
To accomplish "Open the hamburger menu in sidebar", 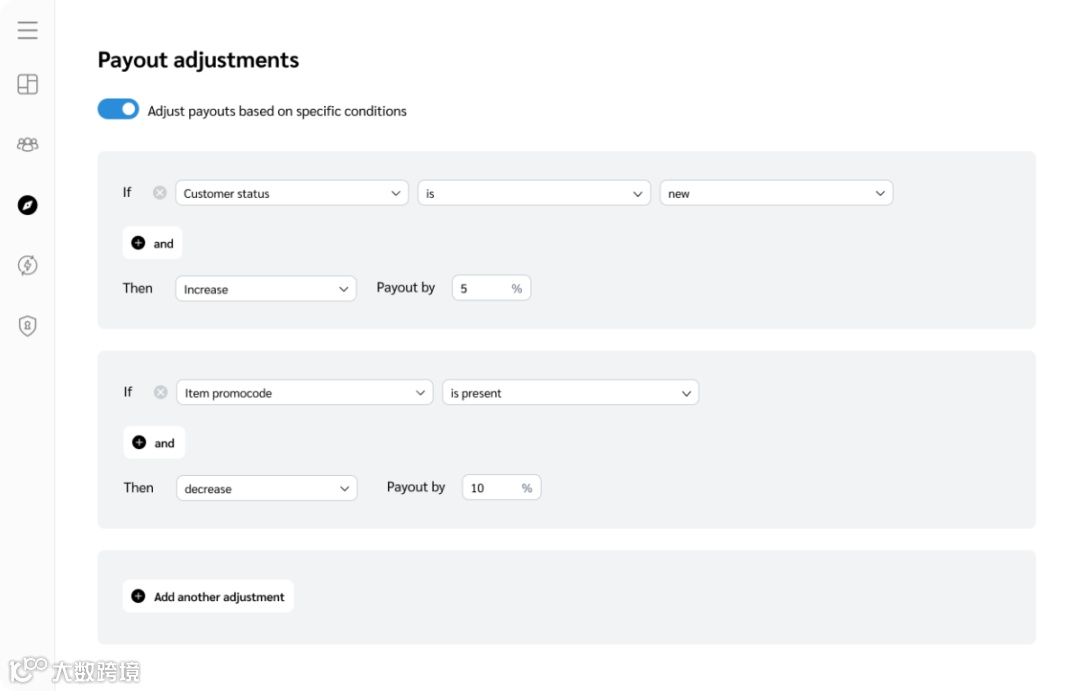I will [x=28, y=30].
